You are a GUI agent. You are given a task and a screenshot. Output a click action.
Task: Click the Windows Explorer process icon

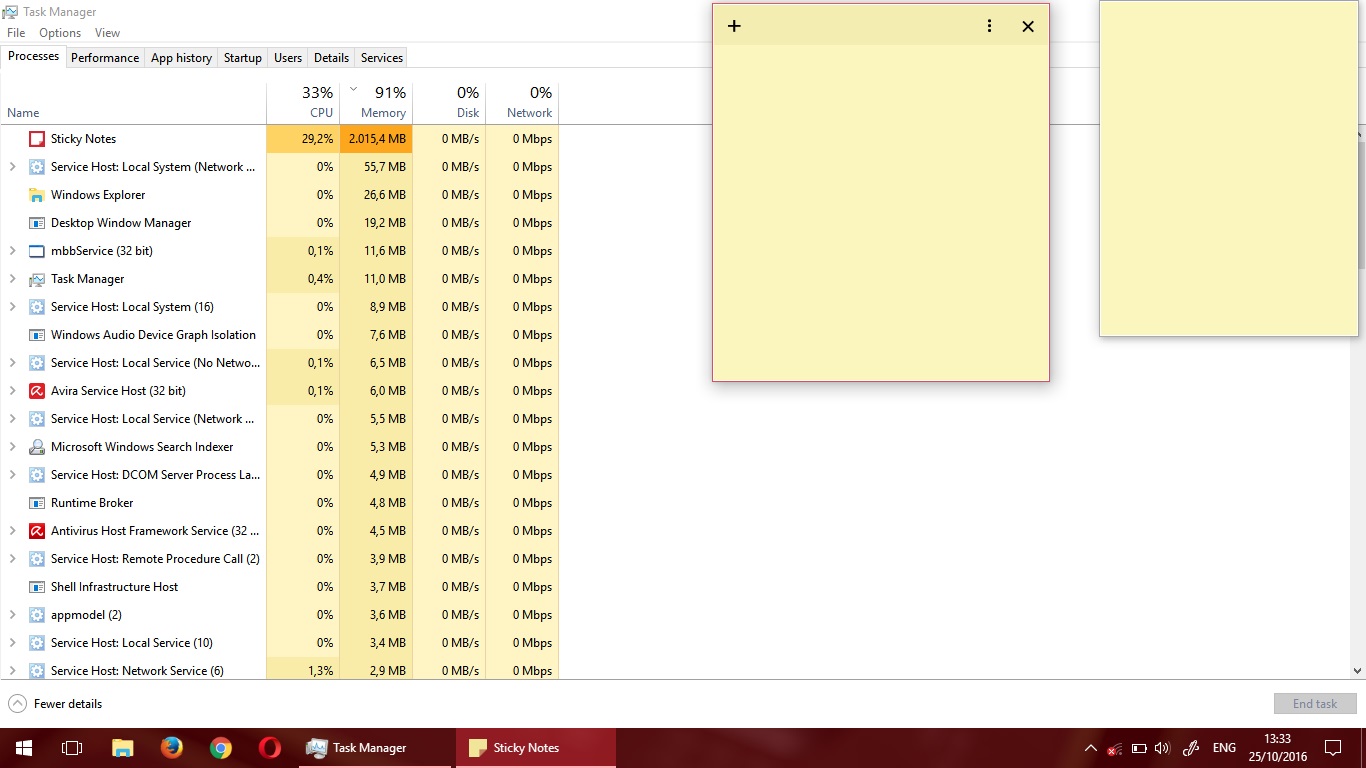coord(37,195)
